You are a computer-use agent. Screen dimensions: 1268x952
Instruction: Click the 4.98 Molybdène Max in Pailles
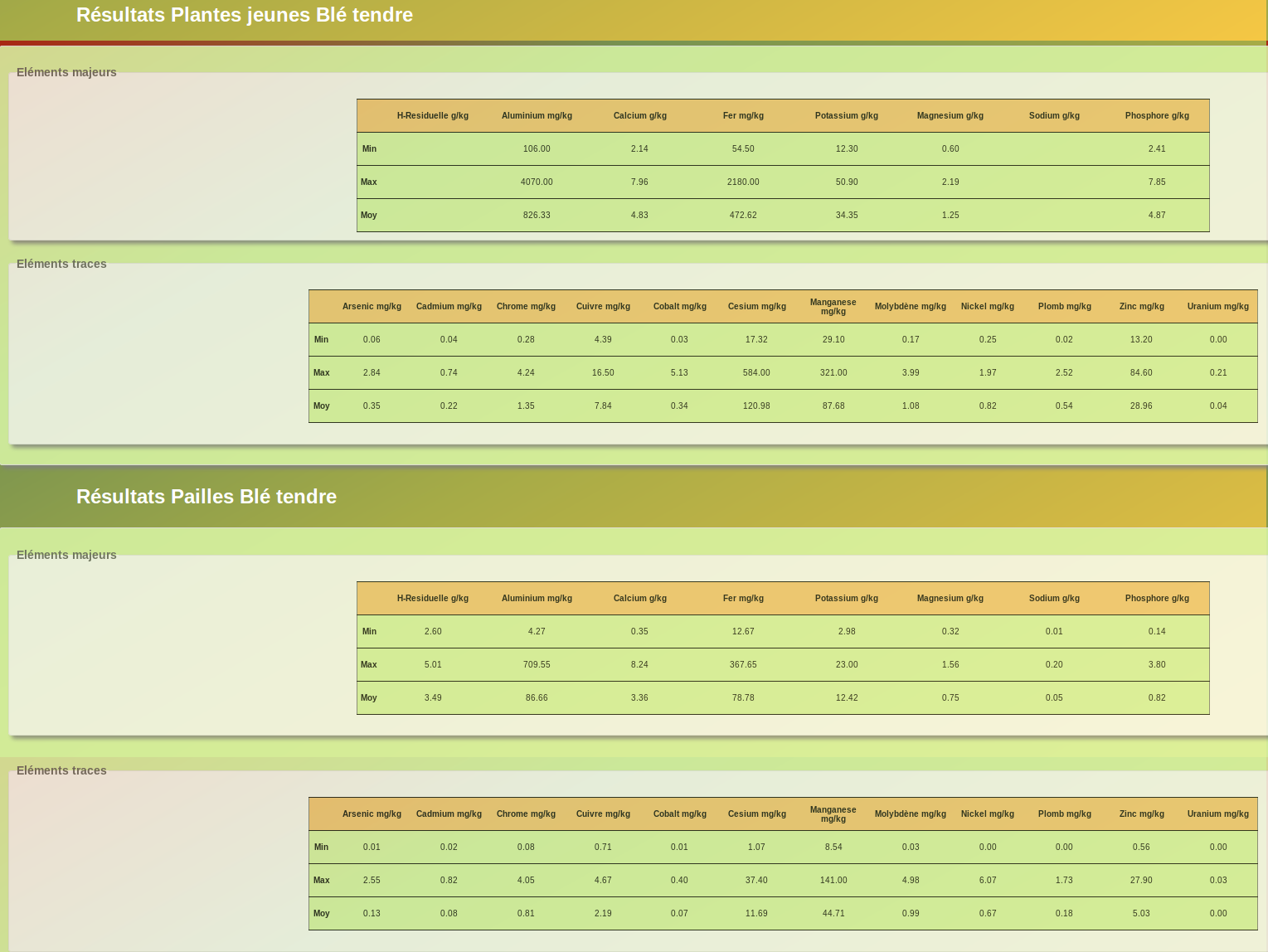click(x=911, y=880)
